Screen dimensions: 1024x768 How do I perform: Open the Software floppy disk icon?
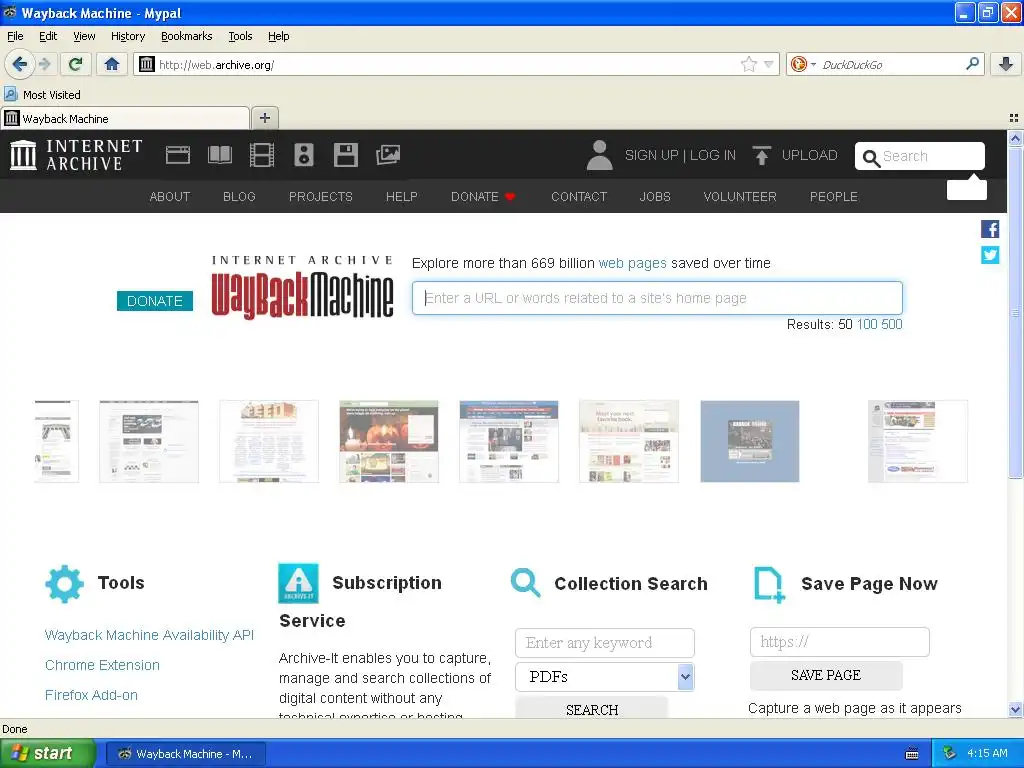tap(345, 155)
